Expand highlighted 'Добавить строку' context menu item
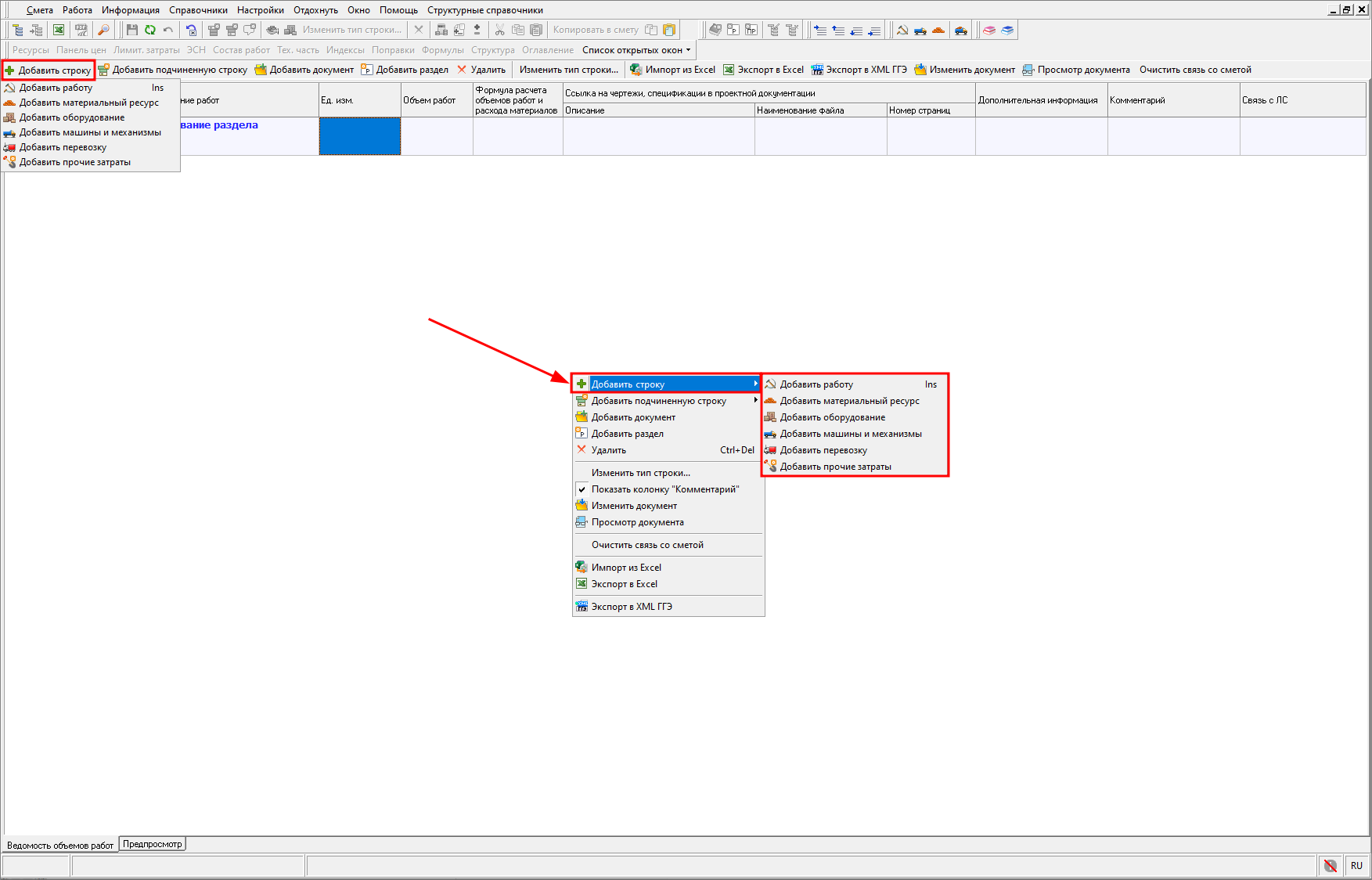 [665, 384]
